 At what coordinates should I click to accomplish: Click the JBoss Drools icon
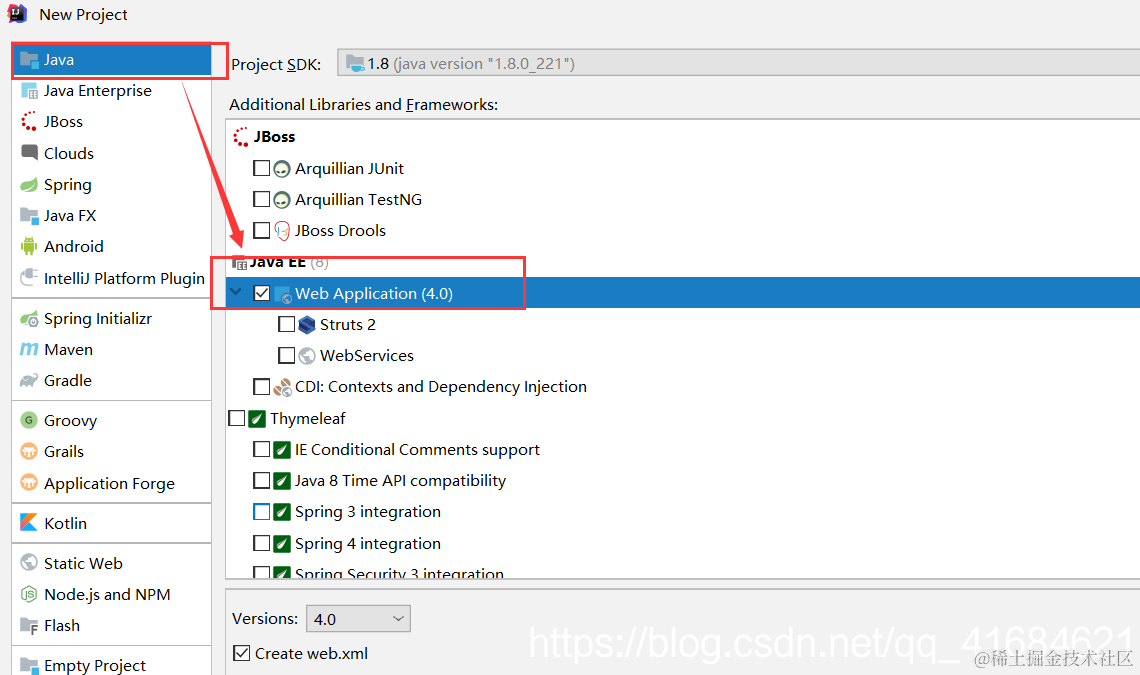click(x=282, y=231)
